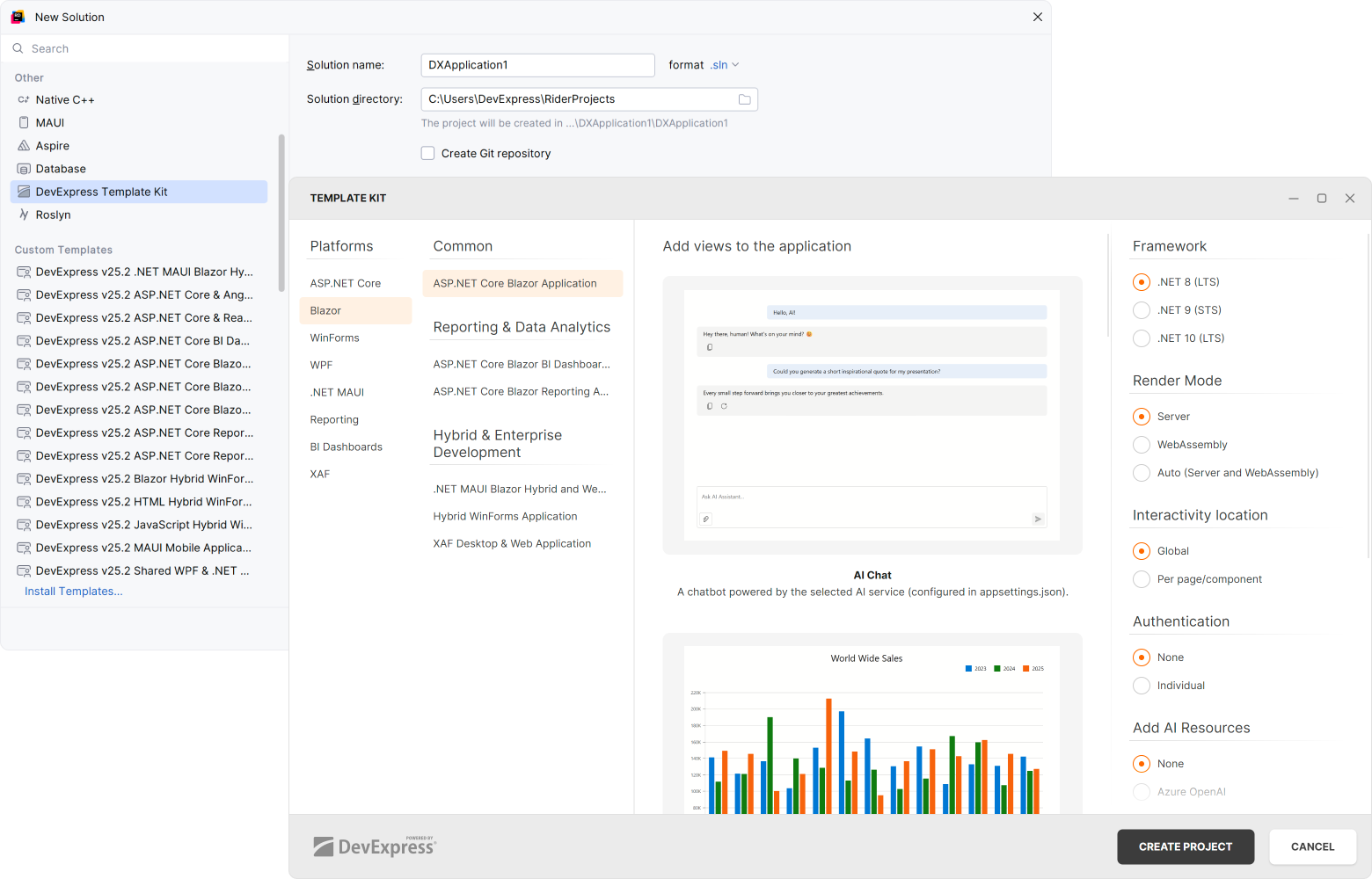Select Native C++ in the sidebar
Image resolution: width=1372 pixels, height=879 pixels.
pyautogui.click(x=66, y=99)
